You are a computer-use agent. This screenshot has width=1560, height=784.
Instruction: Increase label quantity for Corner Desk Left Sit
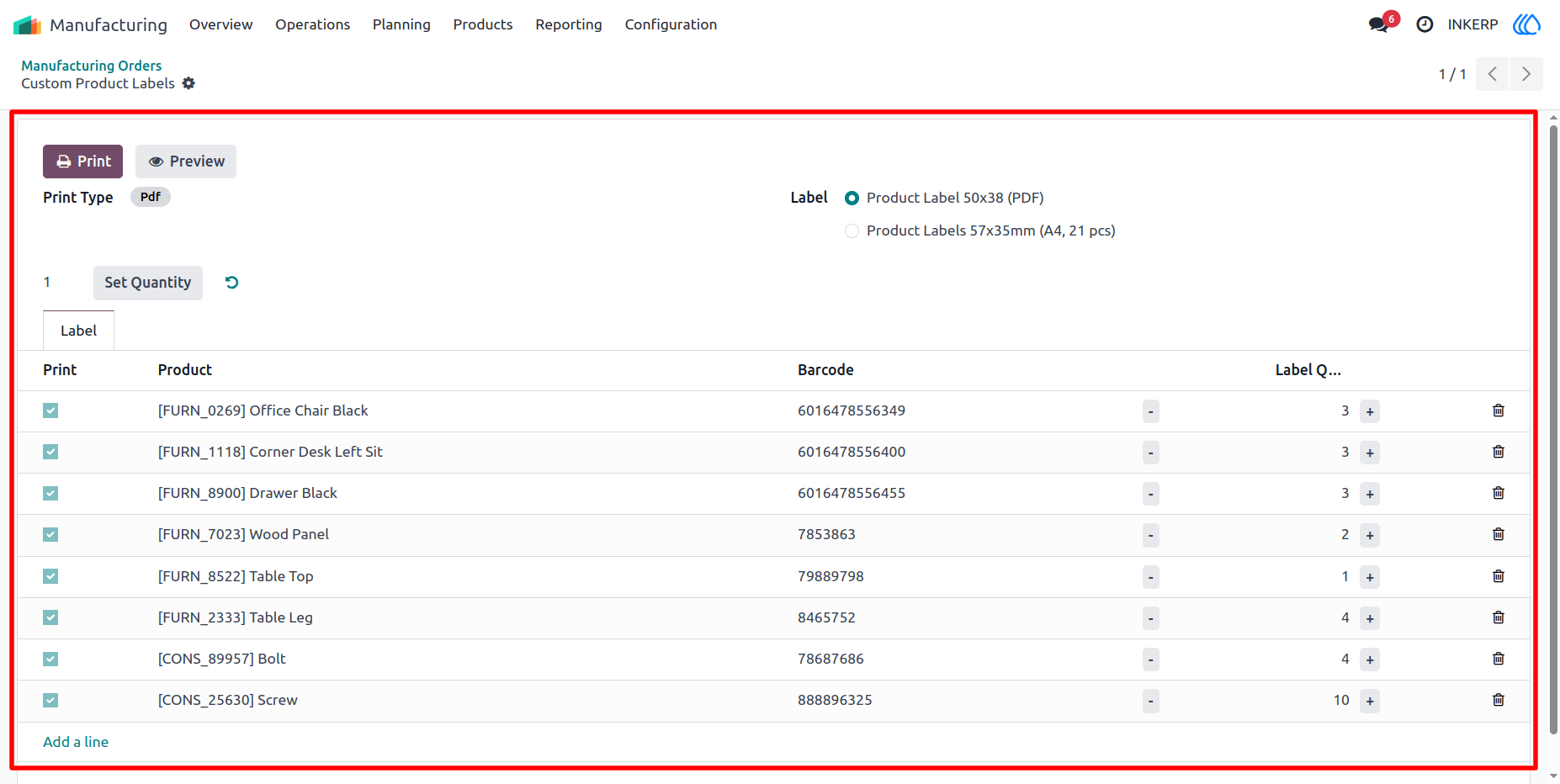(1370, 453)
